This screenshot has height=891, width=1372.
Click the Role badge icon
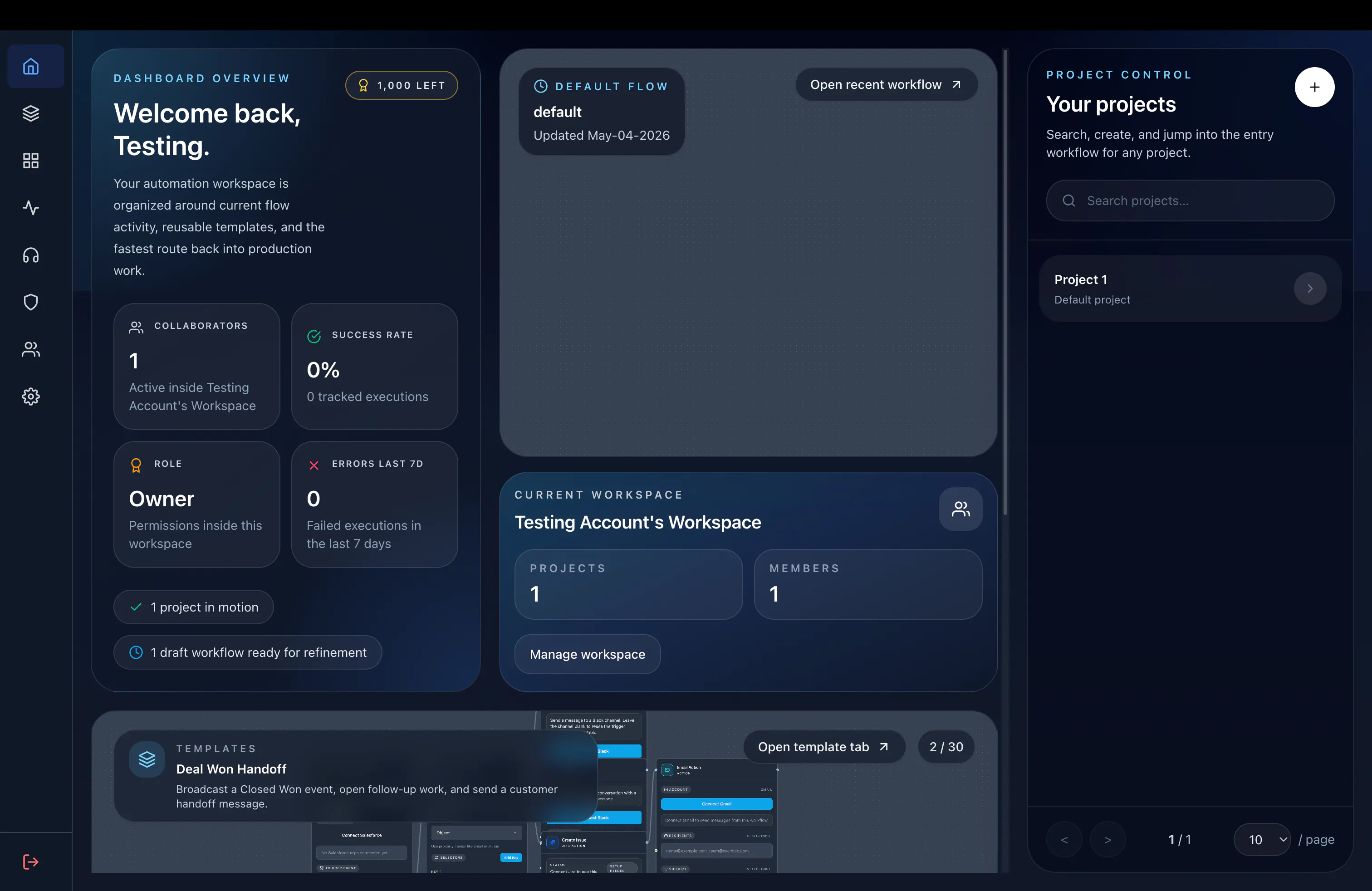click(x=136, y=465)
